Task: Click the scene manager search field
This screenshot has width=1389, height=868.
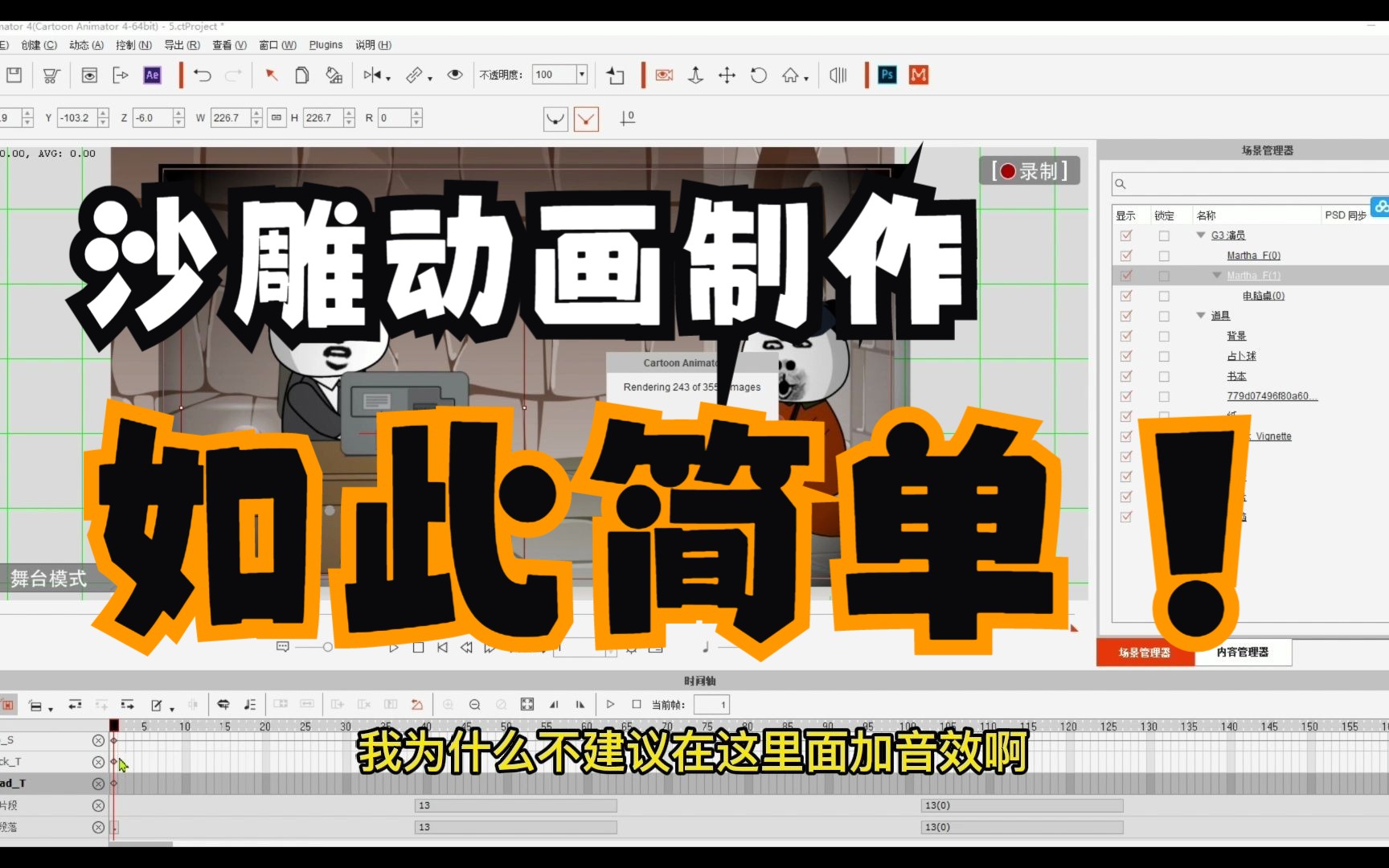Action: (1250, 184)
